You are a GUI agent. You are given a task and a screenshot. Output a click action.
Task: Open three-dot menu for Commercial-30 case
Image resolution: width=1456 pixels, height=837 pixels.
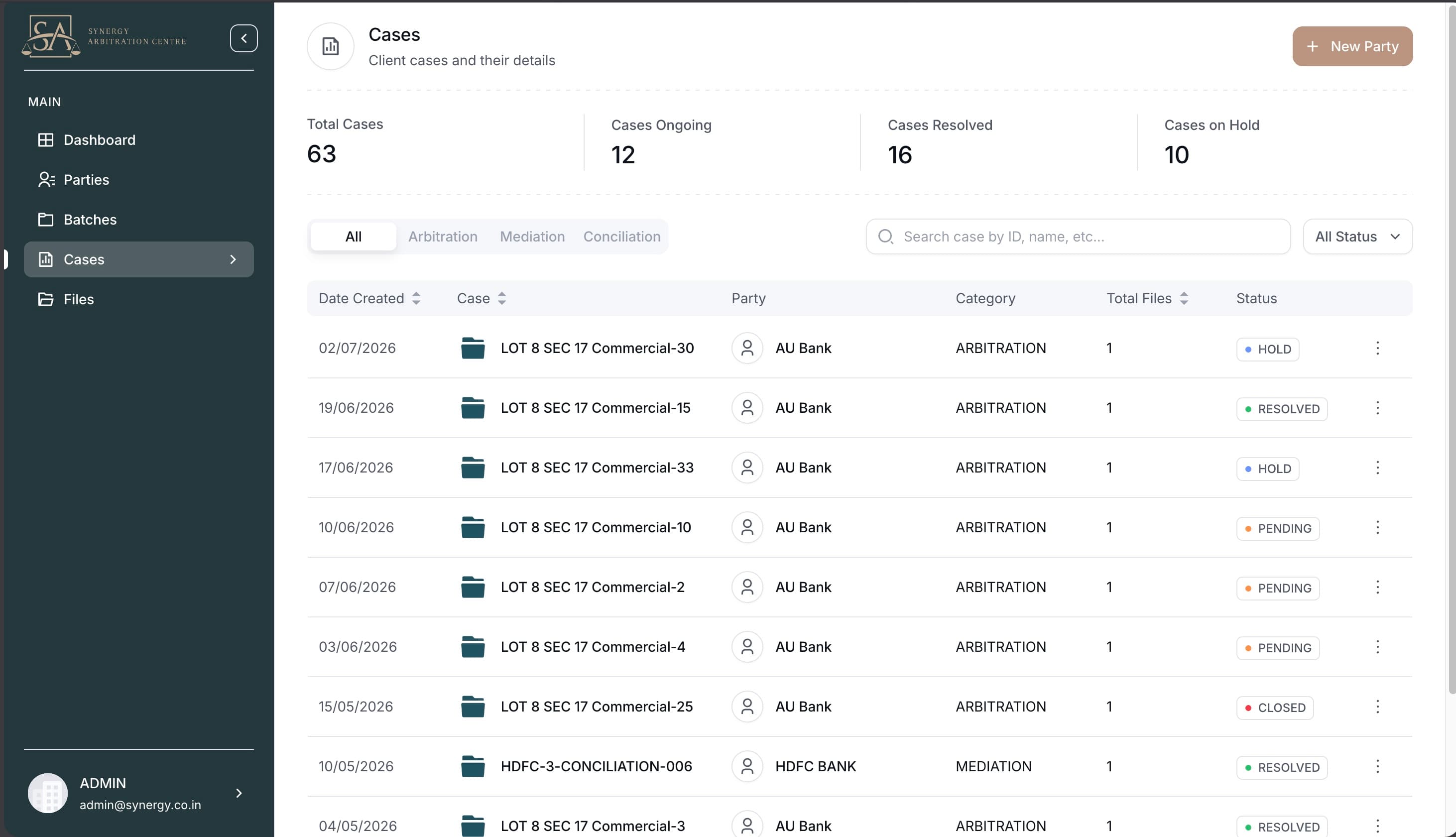(1377, 348)
